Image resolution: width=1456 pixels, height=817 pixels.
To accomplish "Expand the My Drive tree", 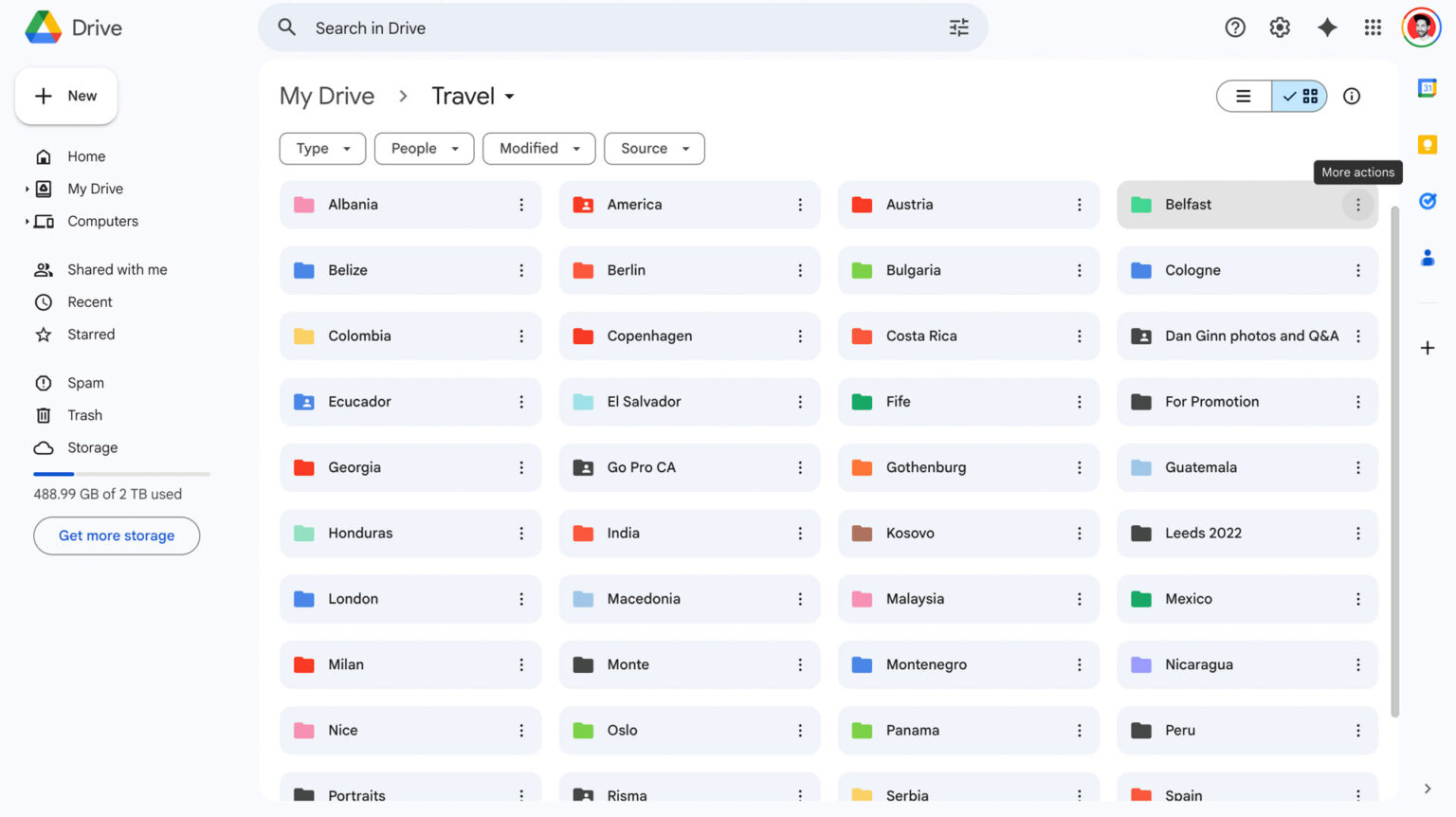I will [x=27, y=189].
